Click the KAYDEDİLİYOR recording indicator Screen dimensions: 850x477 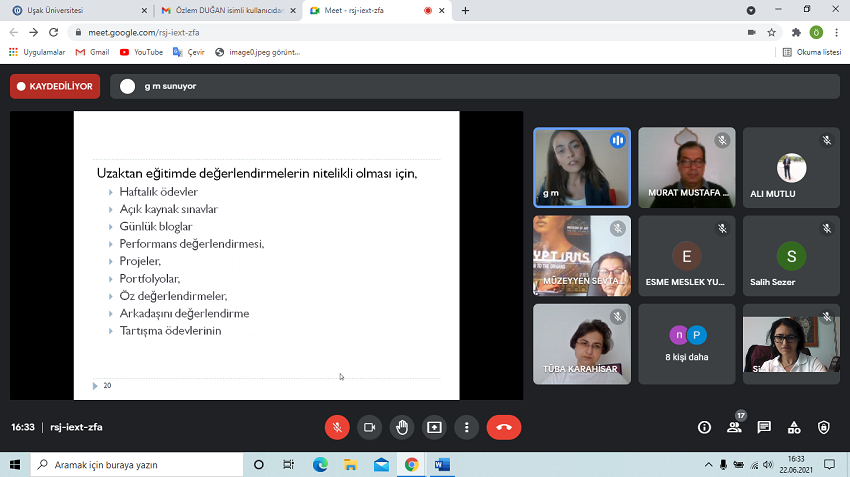[55, 86]
